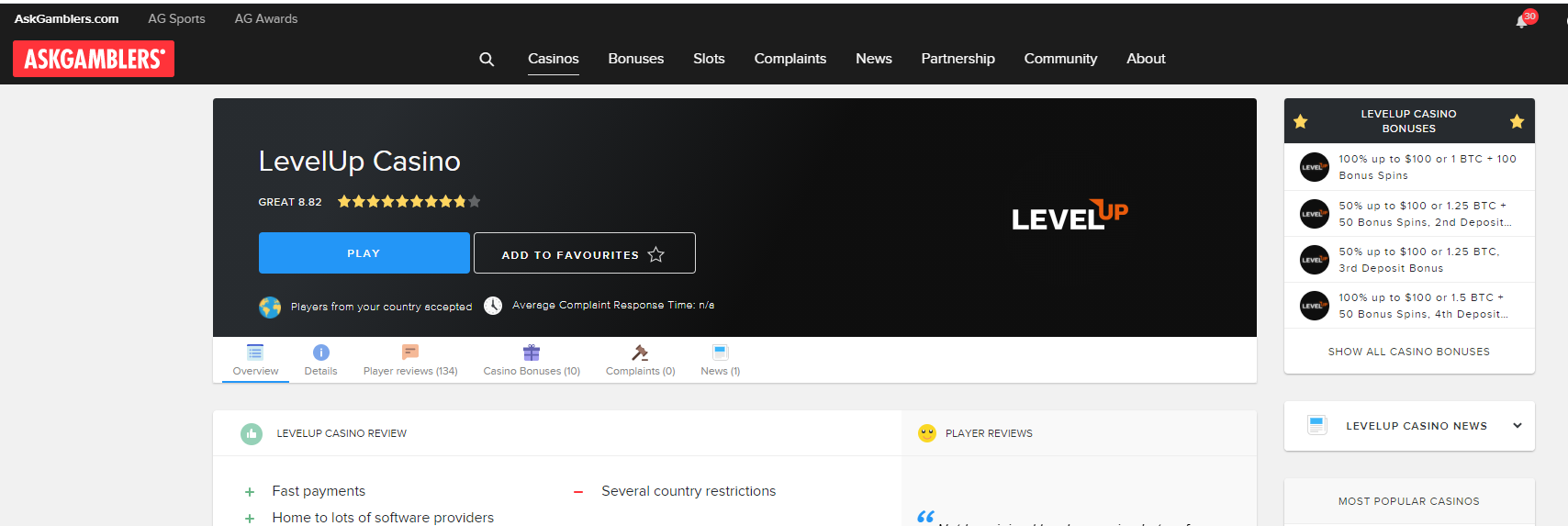The image size is (1568, 526).
Task: Open Complaints in top navigation
Action: point(790,59)
